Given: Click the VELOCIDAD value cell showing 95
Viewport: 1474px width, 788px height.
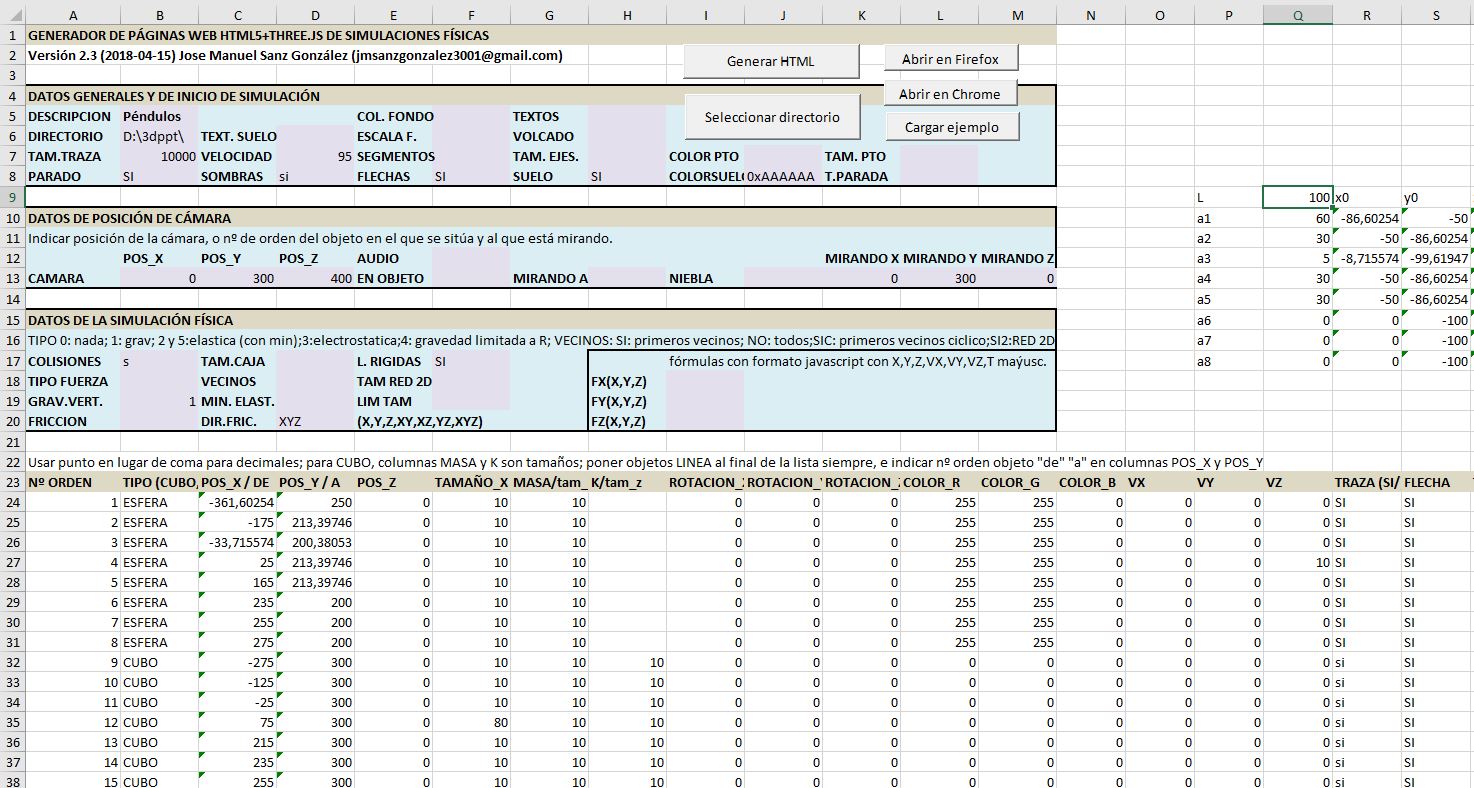Looking at the screenshot, I should (x=315, y=156).
